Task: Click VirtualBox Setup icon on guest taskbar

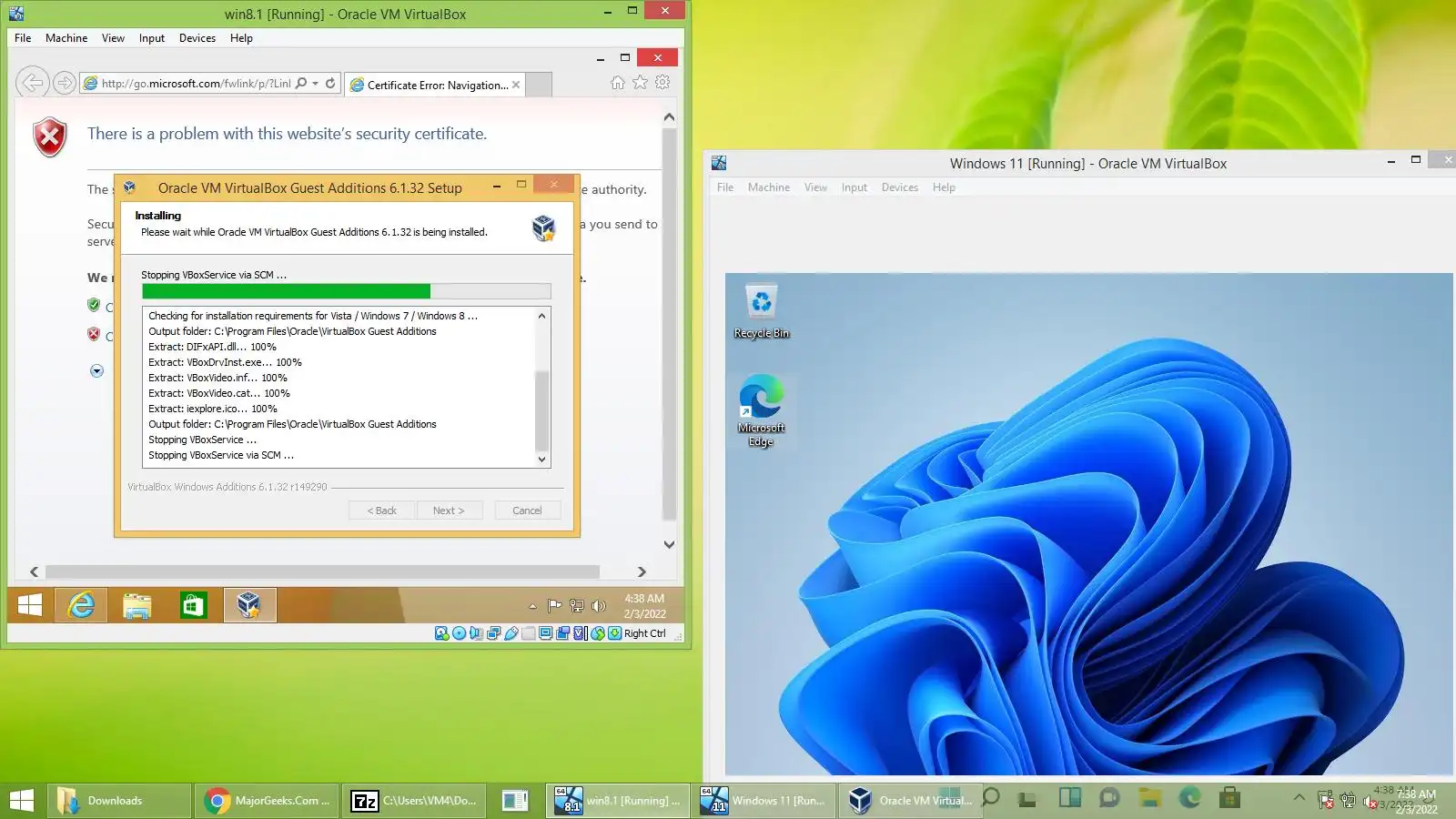Action: (x=249, y=605)
